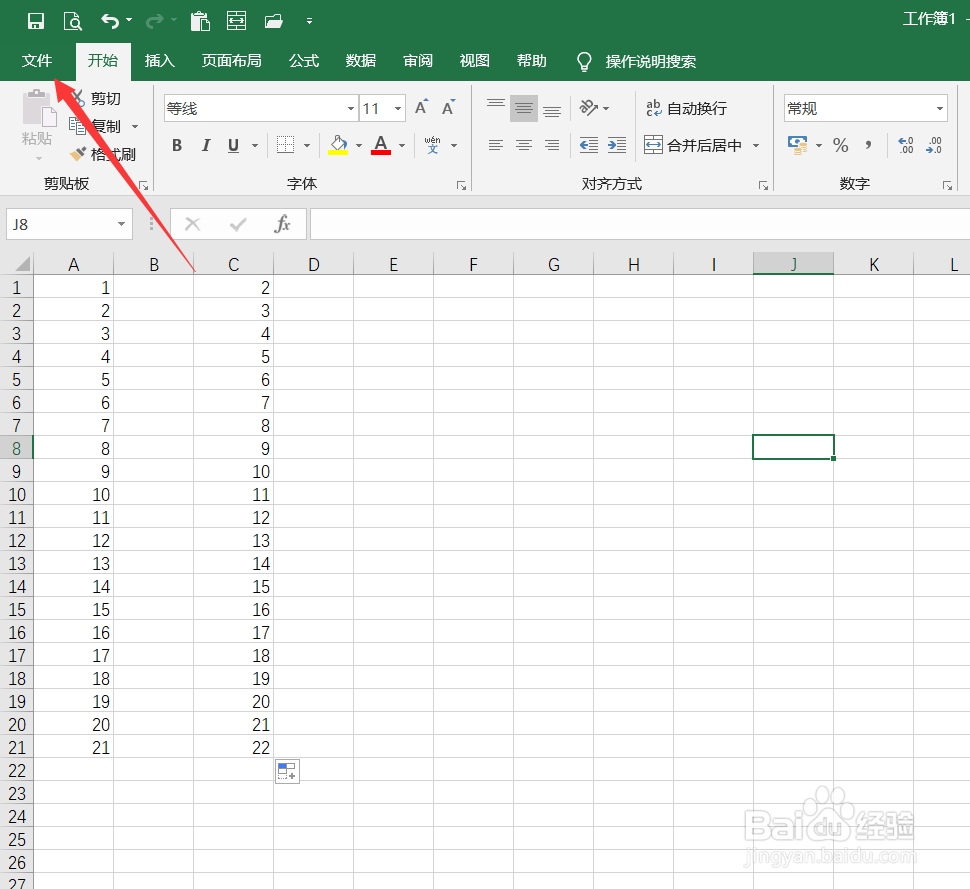970x889 pixels.
Task: Toggle Underline formatting
Action: 233,145
